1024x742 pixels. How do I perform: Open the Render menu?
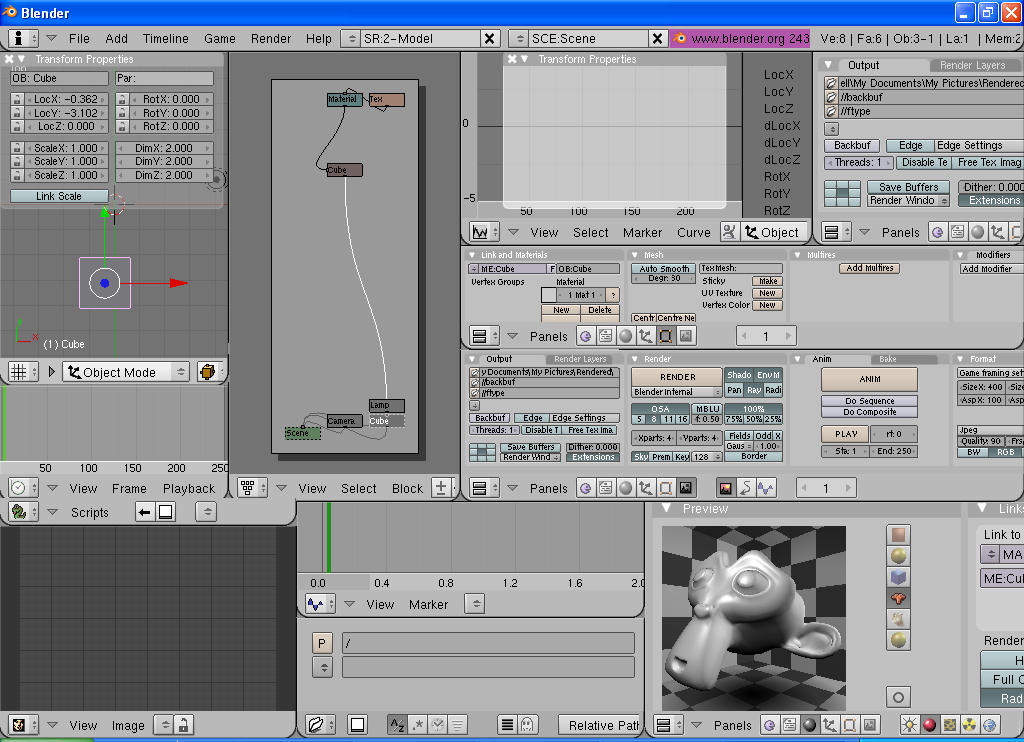(271, 38)
